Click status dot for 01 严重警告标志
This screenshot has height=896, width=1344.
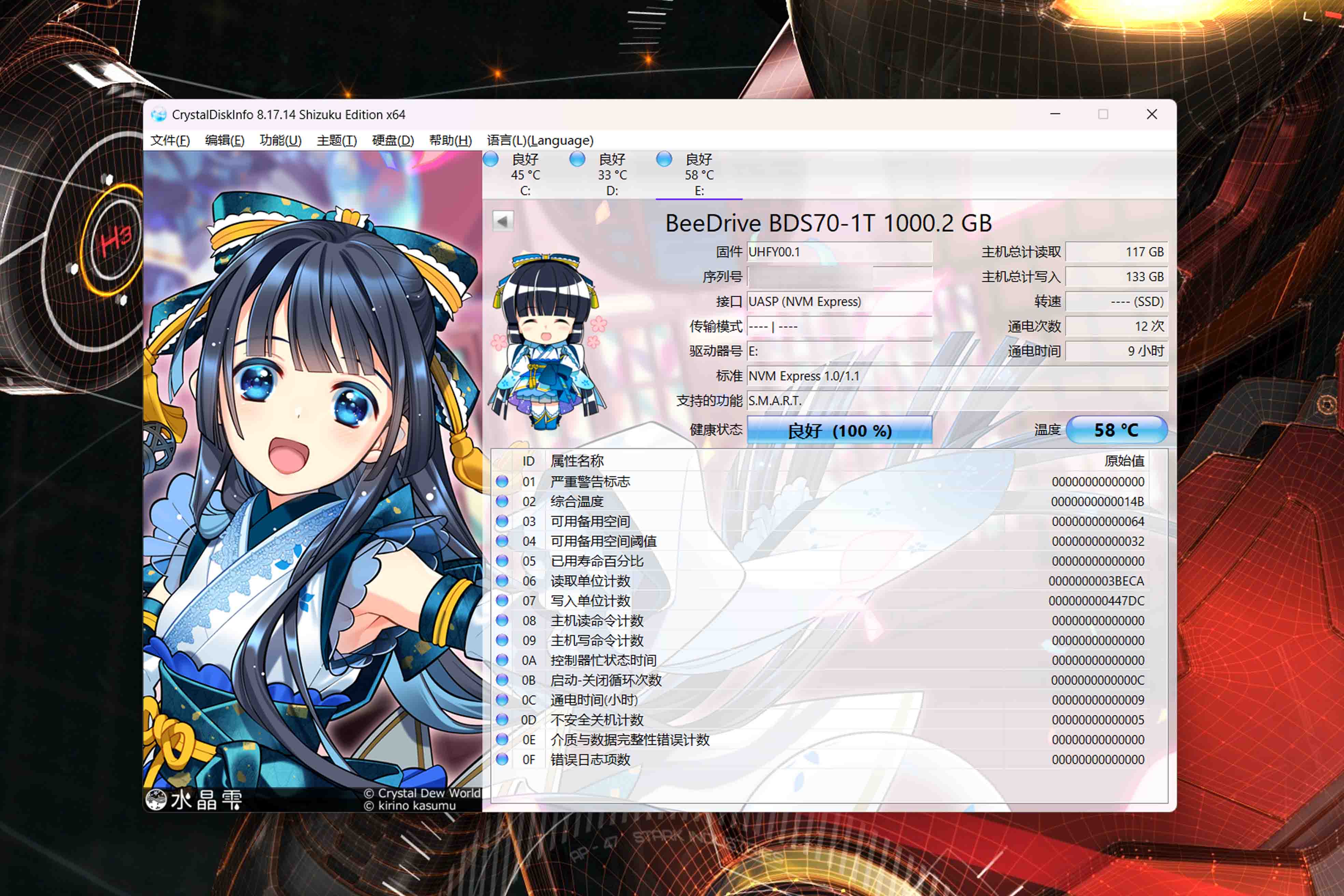[502, 482]
